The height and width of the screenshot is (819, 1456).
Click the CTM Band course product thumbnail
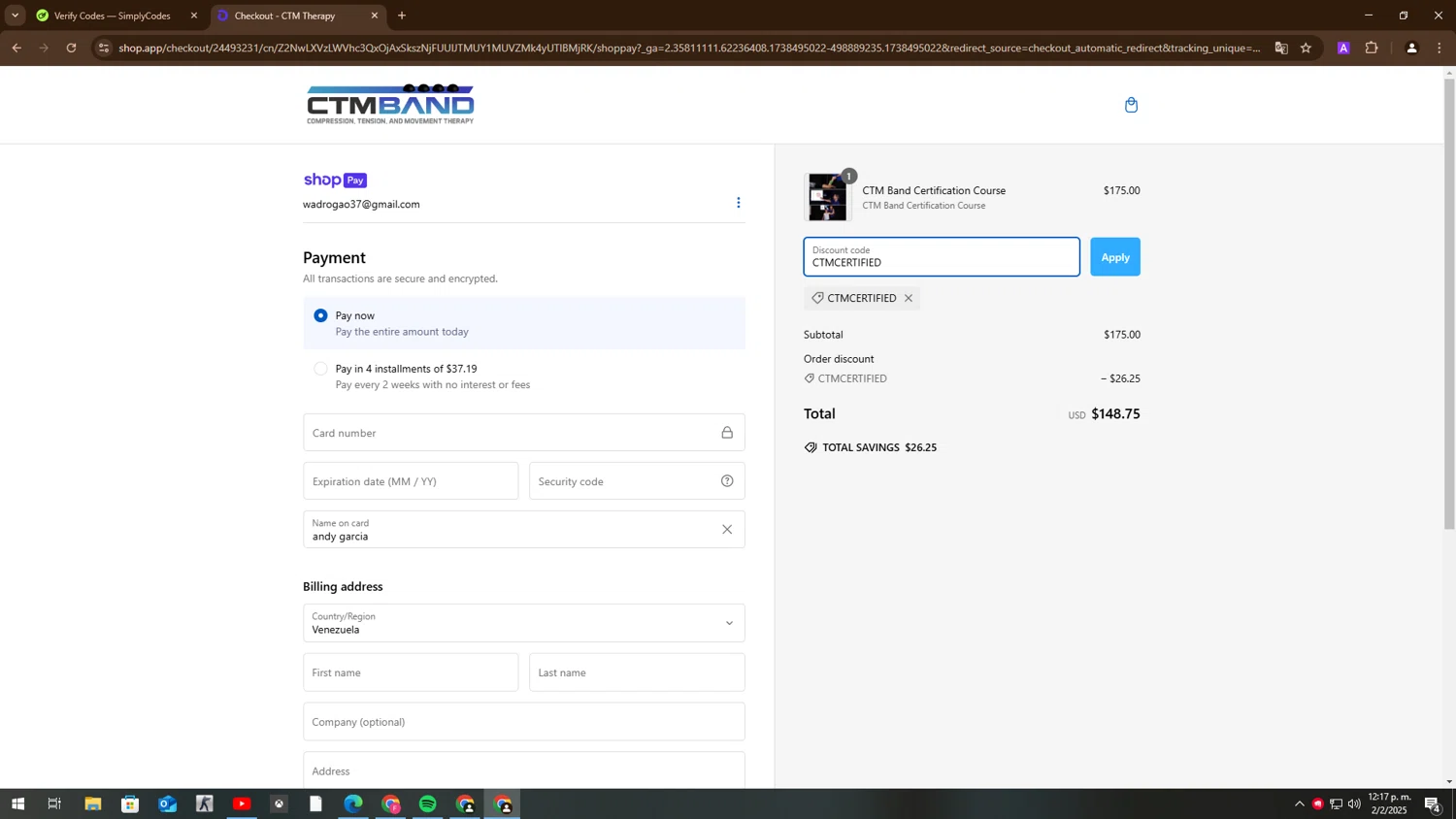[827, 197]
